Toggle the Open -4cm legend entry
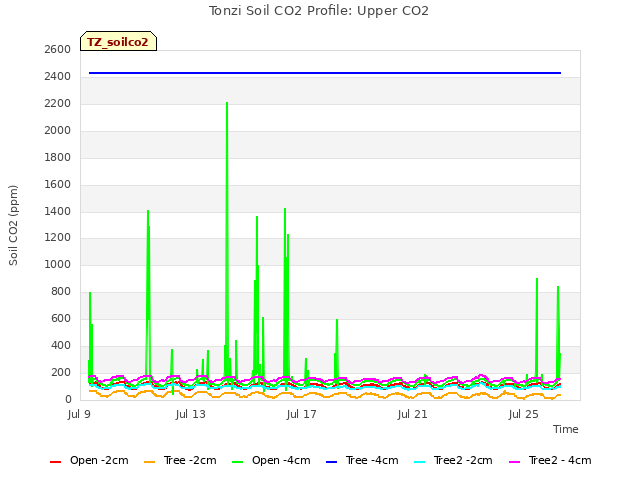 pos(271,461)
